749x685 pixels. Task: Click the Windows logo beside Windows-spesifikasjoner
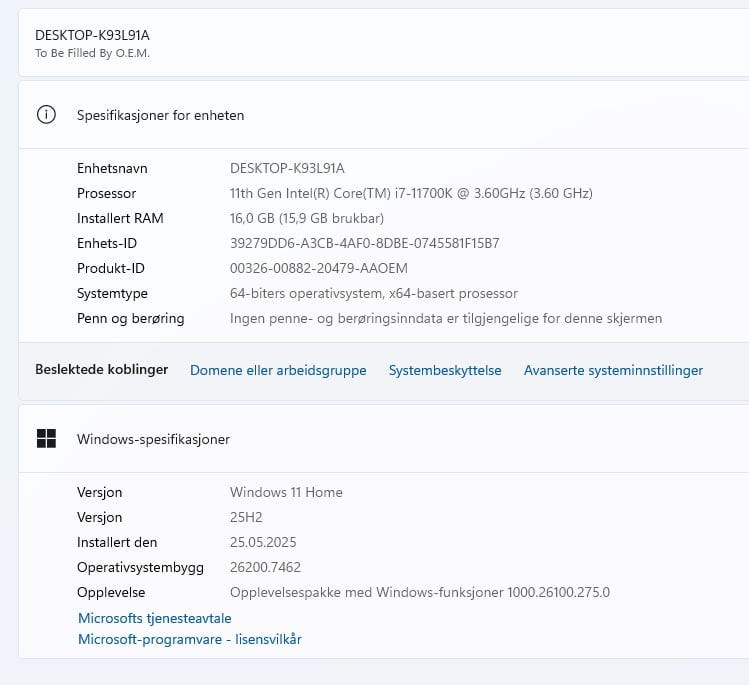[x=46, y=439]
